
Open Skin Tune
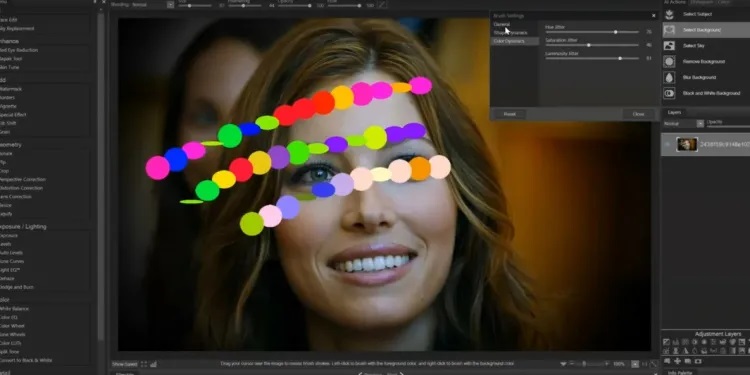tap(9, 67)
